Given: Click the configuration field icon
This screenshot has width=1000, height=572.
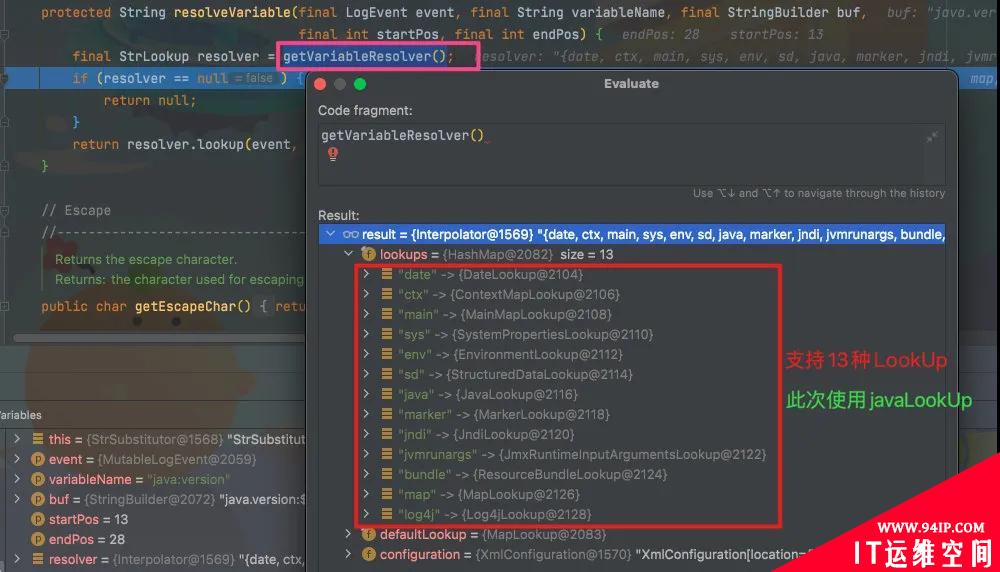Looking at the screenshot, I should (x=368, y=554).
